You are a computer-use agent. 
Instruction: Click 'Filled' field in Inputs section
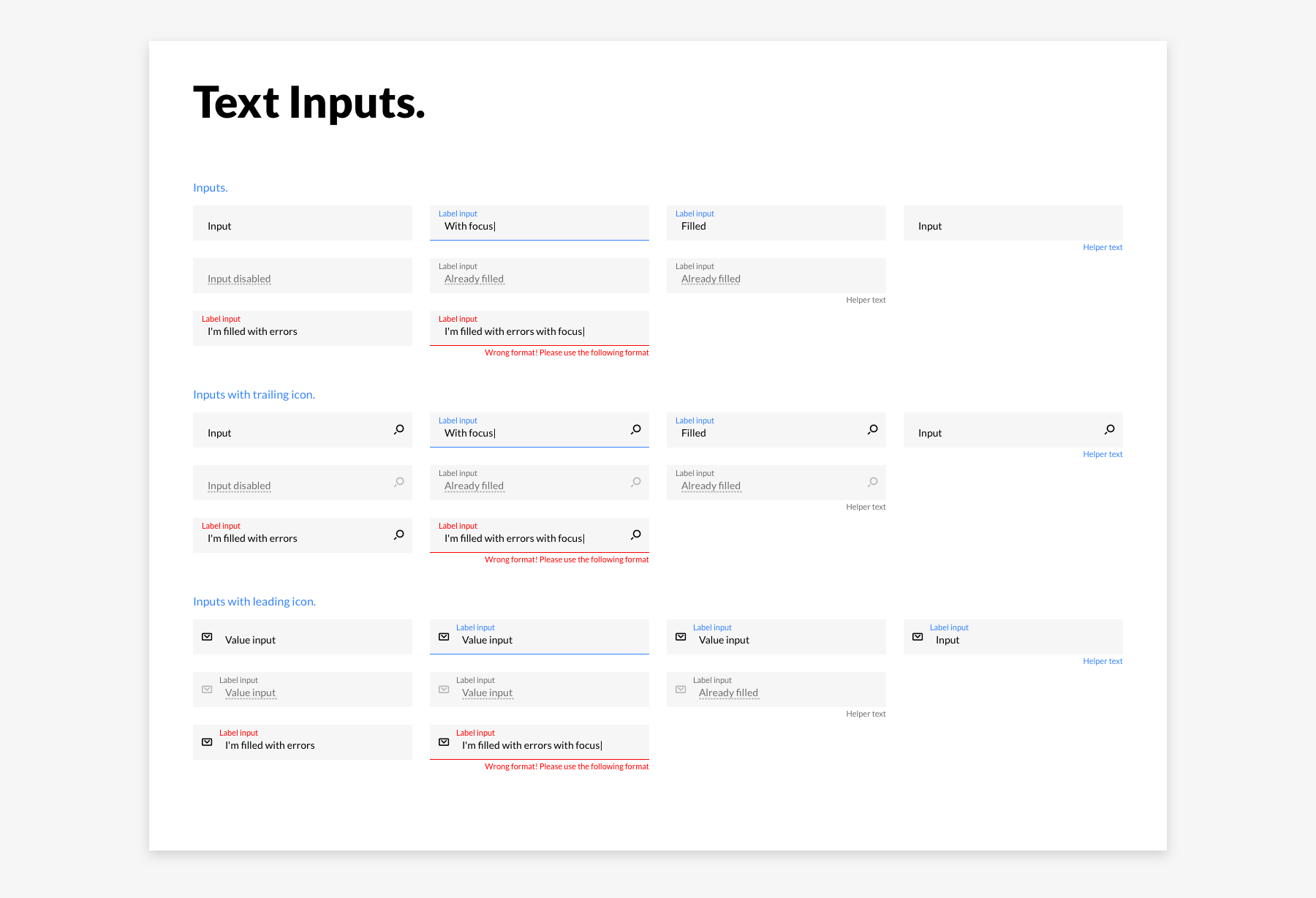[776, 223]
